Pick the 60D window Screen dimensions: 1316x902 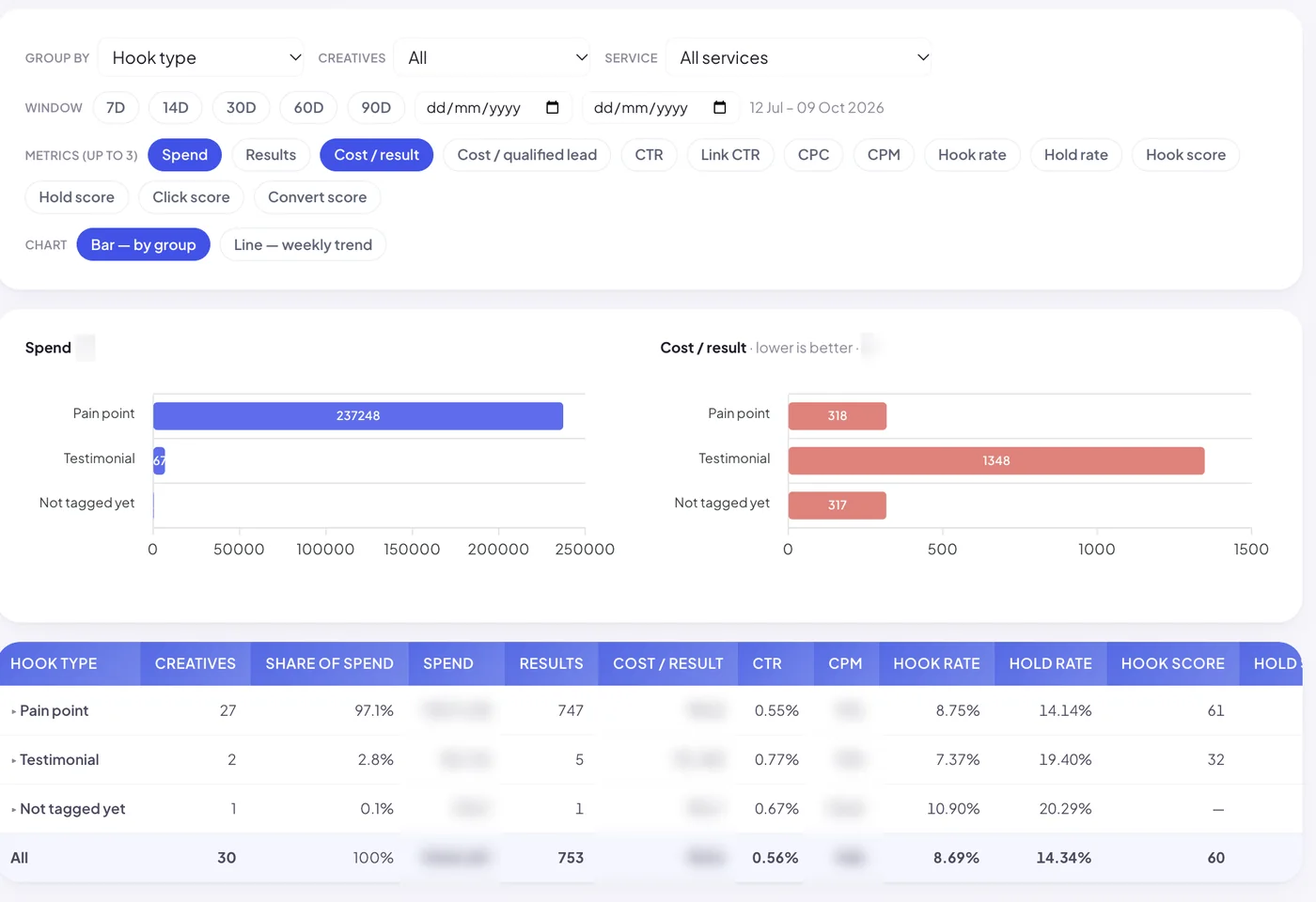tap(308, 108)
